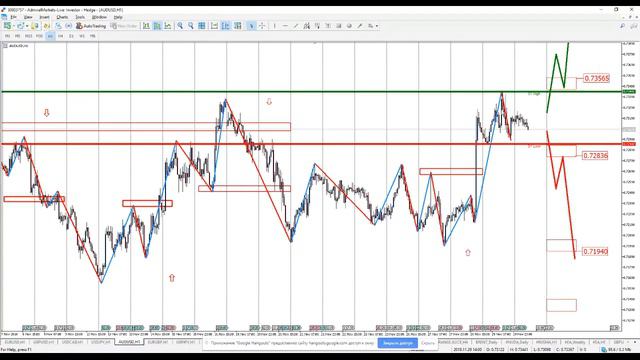Click the 0.72836 price label
Image resolution: width=640 pixels, height=360 pixels.
click(595, 156)
